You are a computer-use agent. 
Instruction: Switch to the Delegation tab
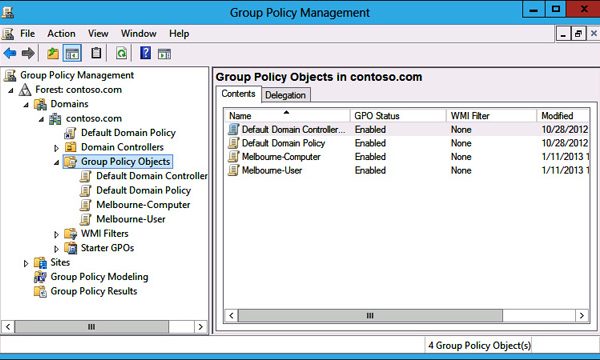(x=285, y=95)
